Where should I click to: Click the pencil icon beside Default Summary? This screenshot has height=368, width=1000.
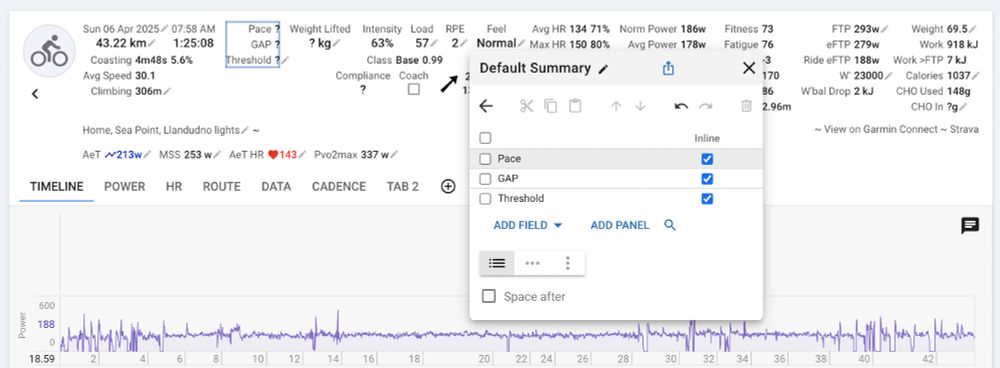pyautogui.click(x=603, y=69)
